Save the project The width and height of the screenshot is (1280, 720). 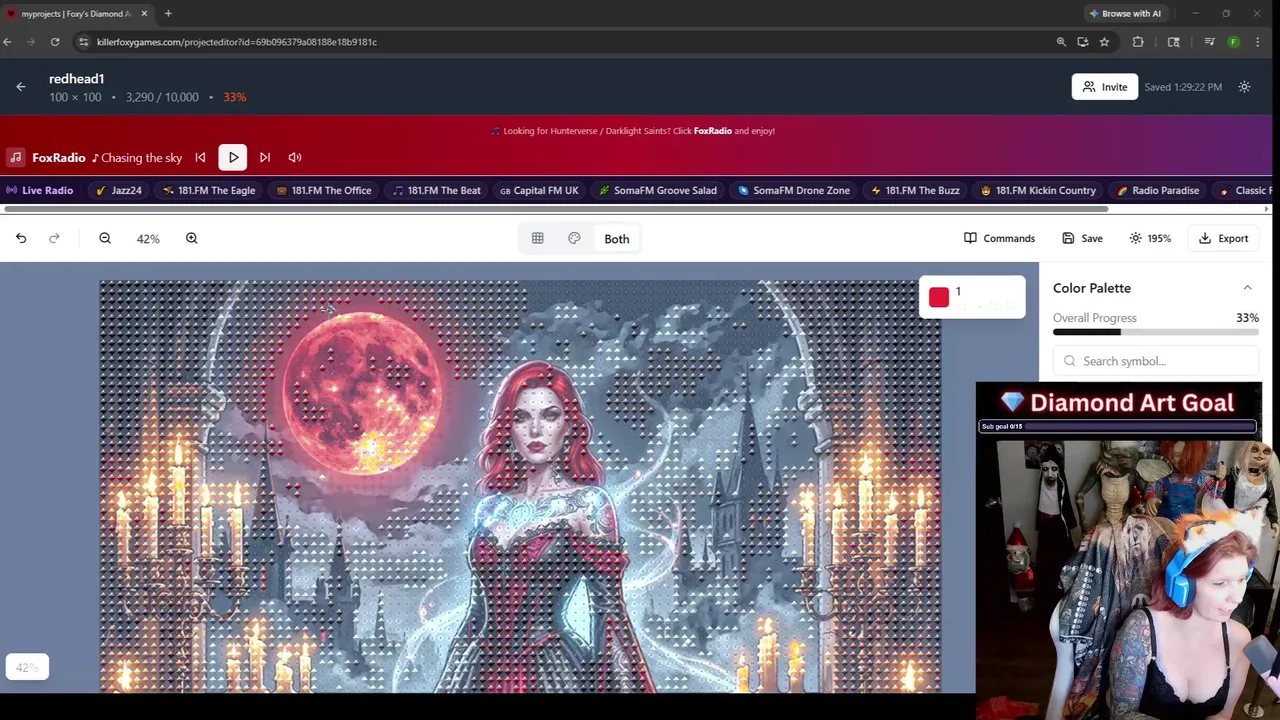tap(1082, 238)
